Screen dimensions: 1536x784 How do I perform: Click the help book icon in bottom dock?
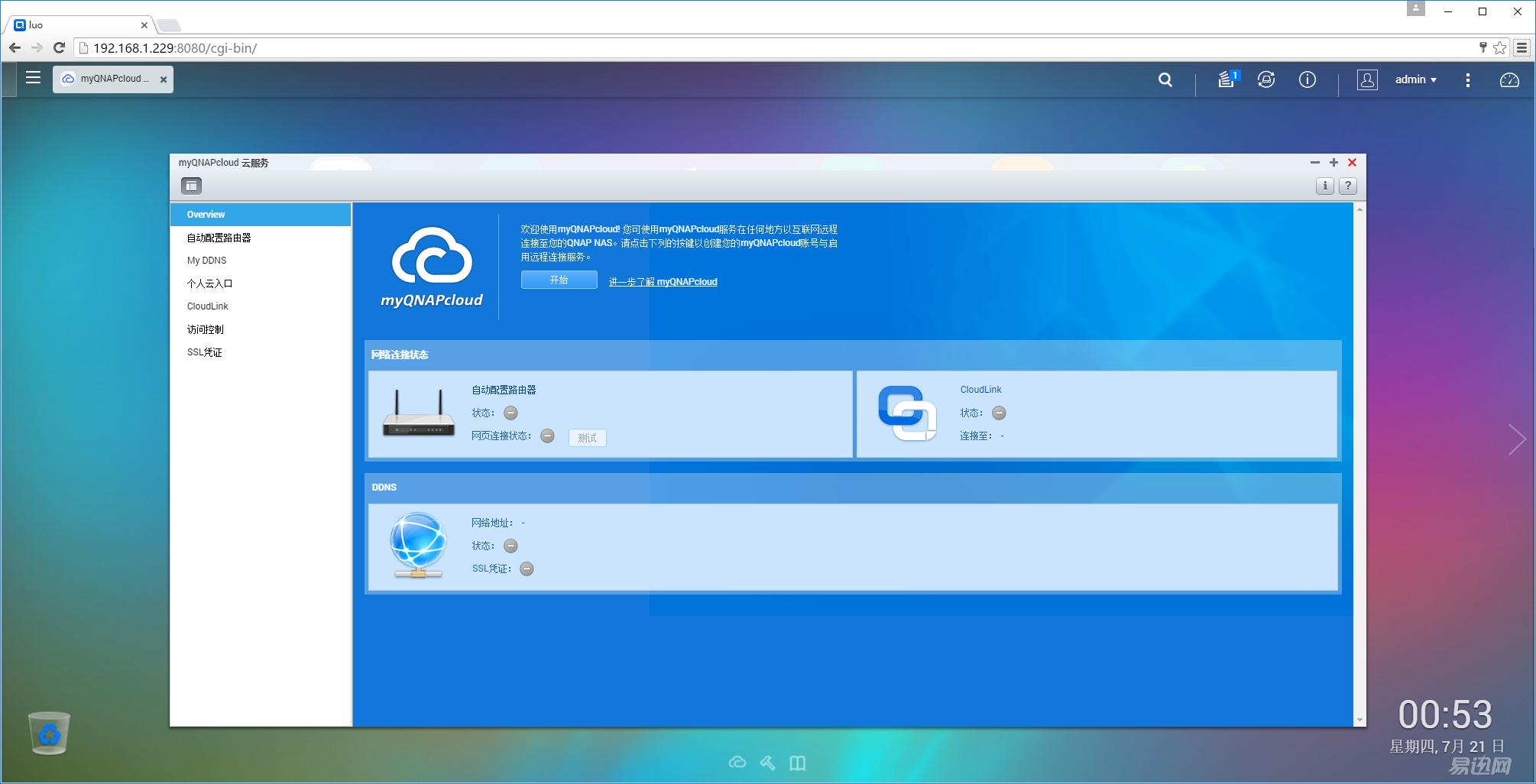[798, 763]
